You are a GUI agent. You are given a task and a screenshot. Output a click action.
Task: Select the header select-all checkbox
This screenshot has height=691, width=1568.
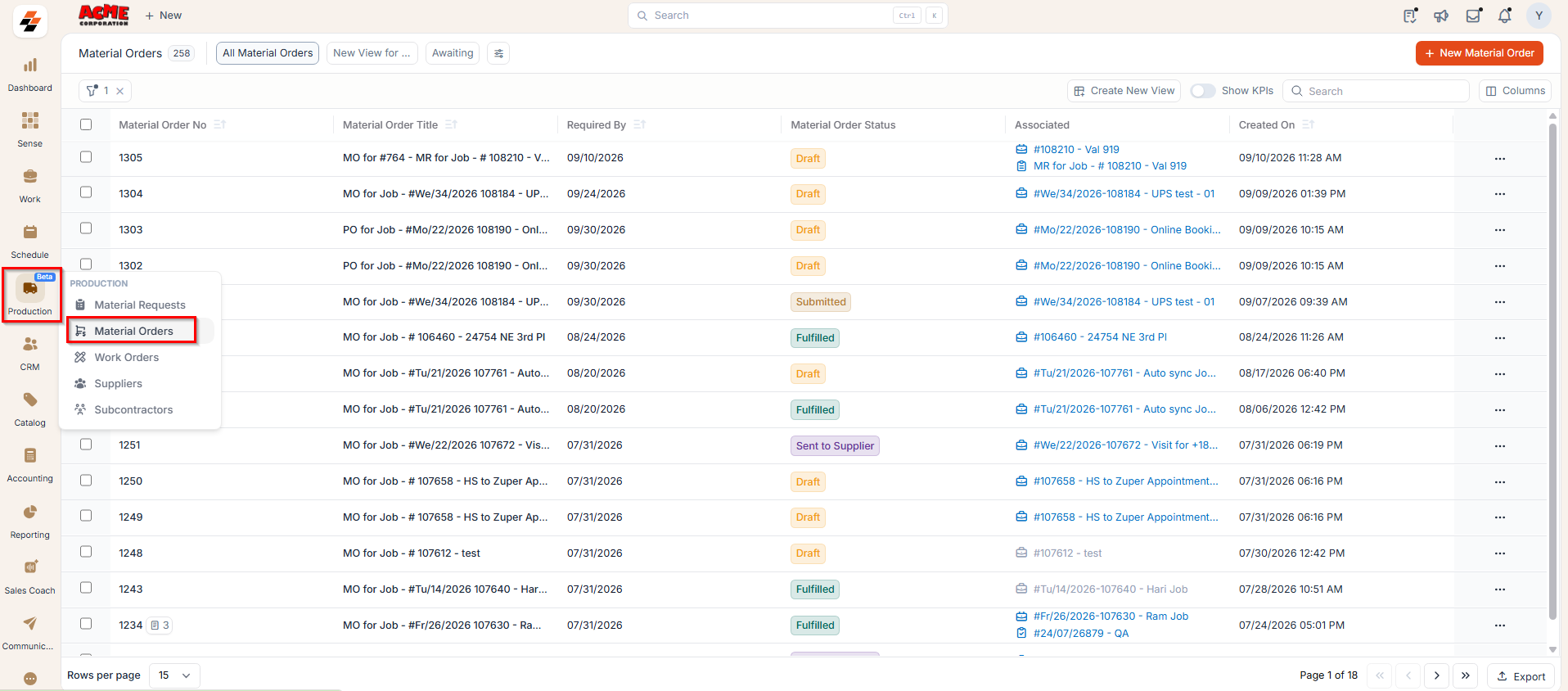coord(86,124)
